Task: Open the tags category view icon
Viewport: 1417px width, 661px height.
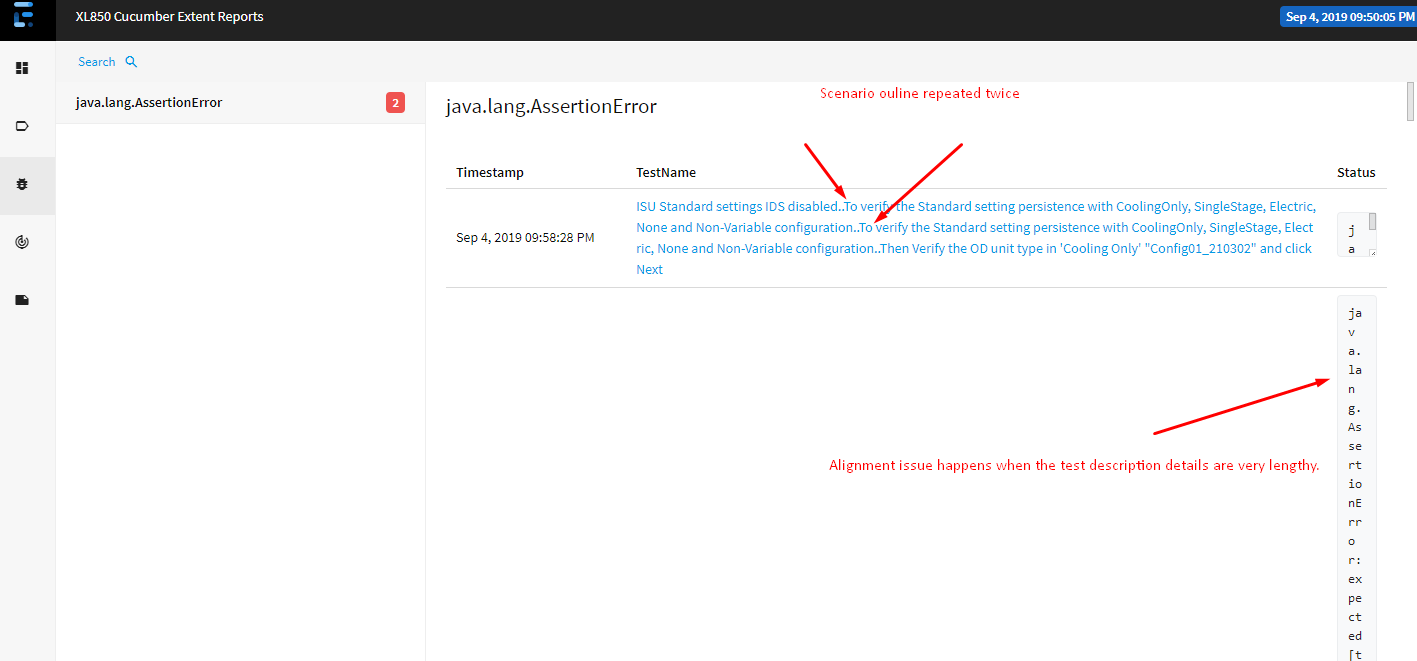Action: (22, 126)
